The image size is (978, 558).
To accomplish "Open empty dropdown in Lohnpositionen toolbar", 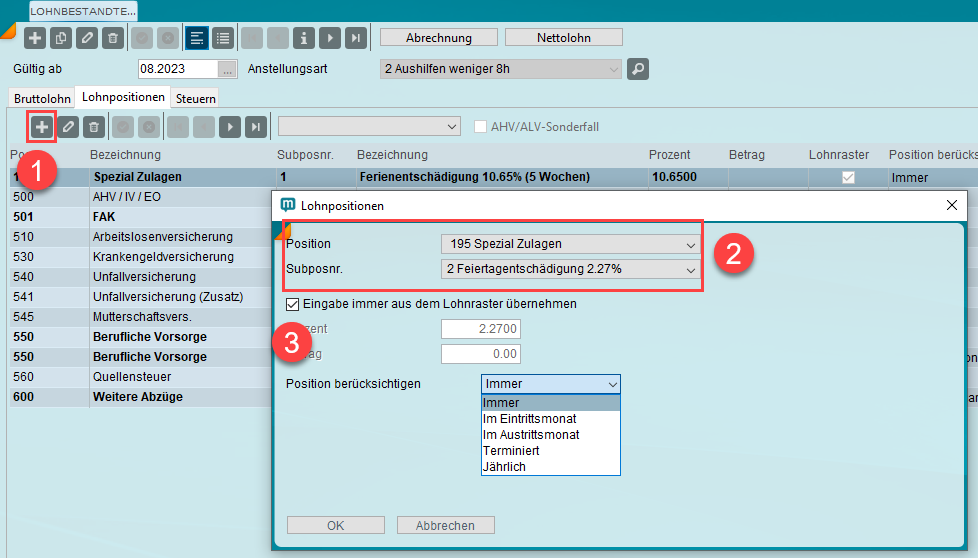I will (369, 127).
